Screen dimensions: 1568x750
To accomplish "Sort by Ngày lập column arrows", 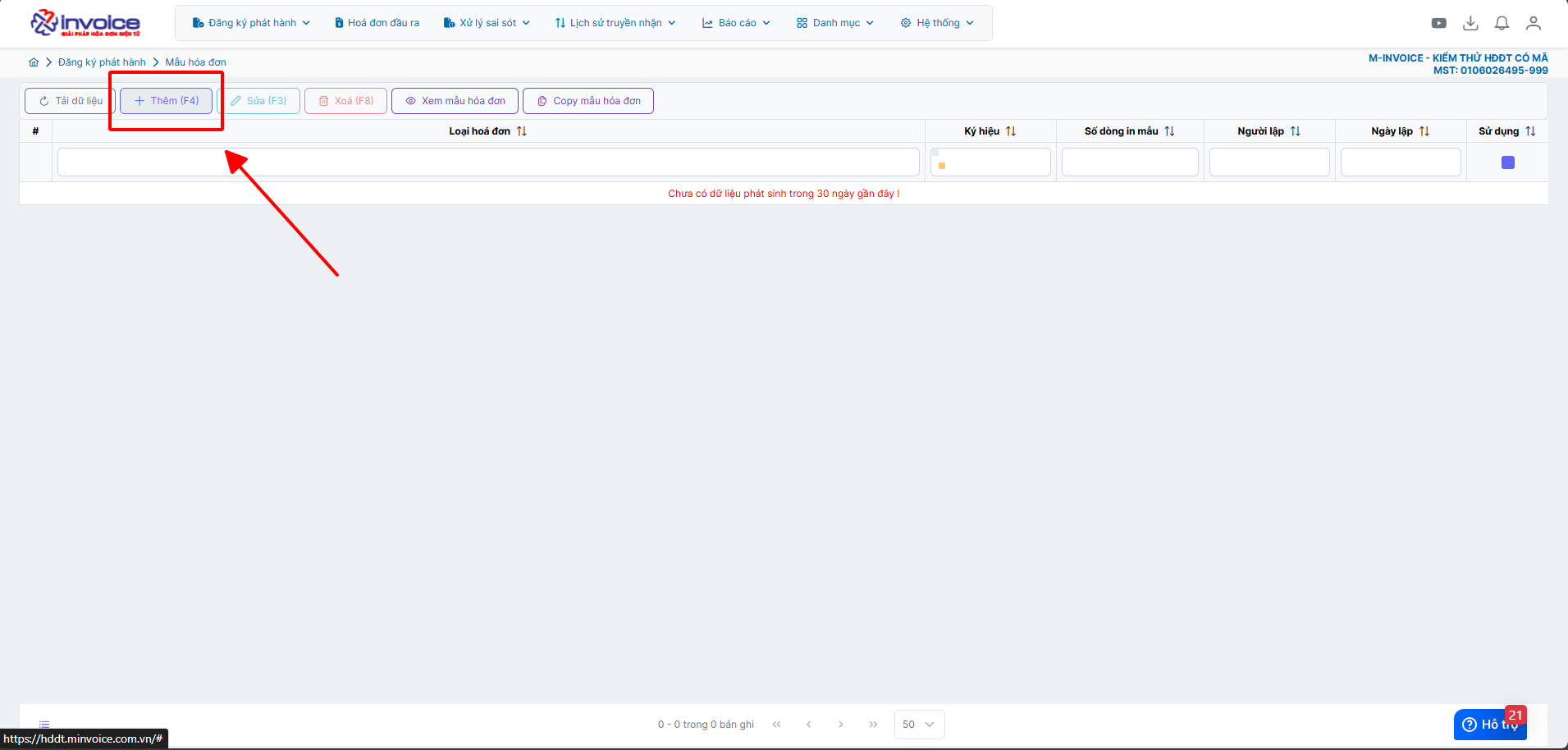I will [1424, 131].
